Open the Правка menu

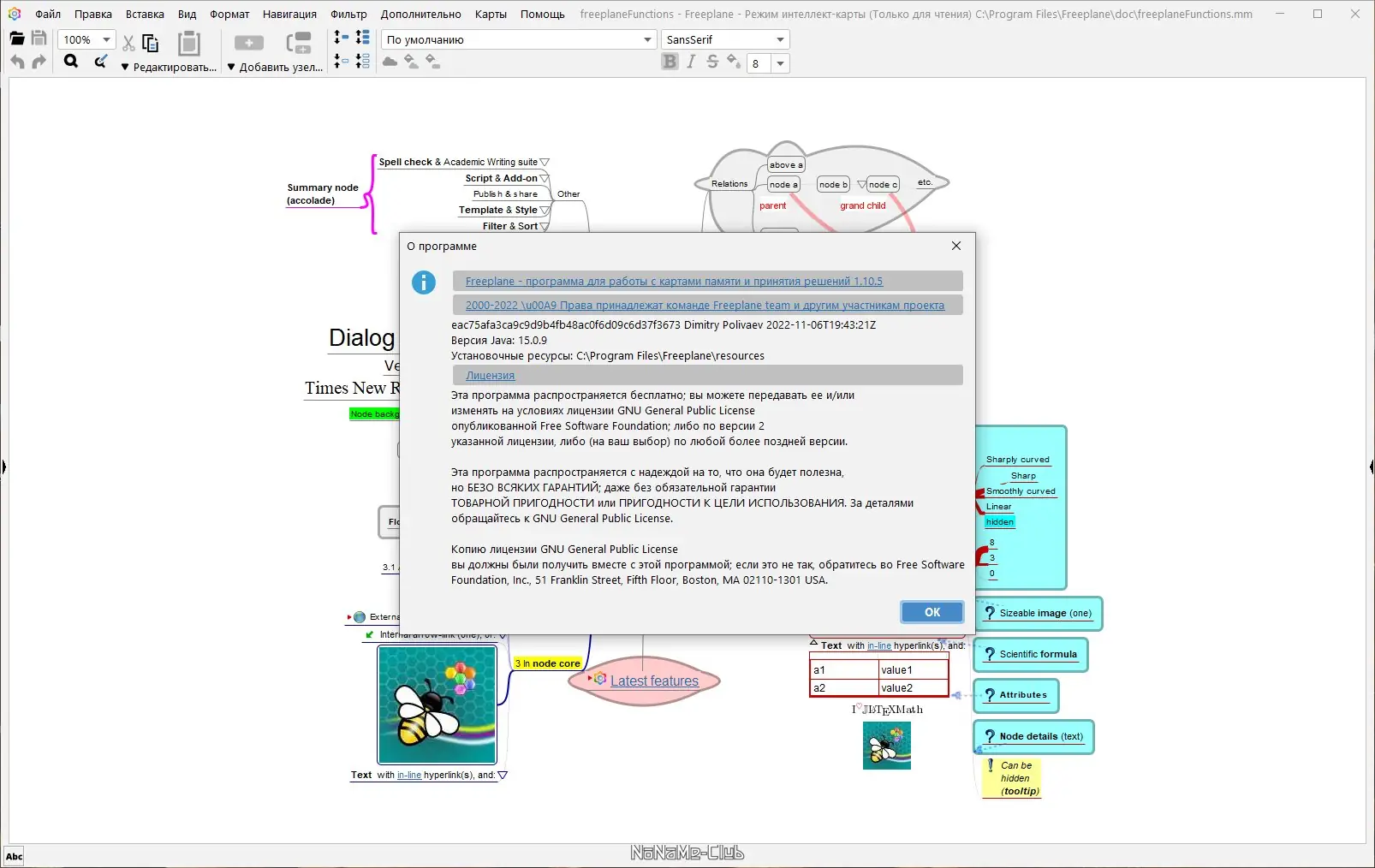(x=93, y=14)
